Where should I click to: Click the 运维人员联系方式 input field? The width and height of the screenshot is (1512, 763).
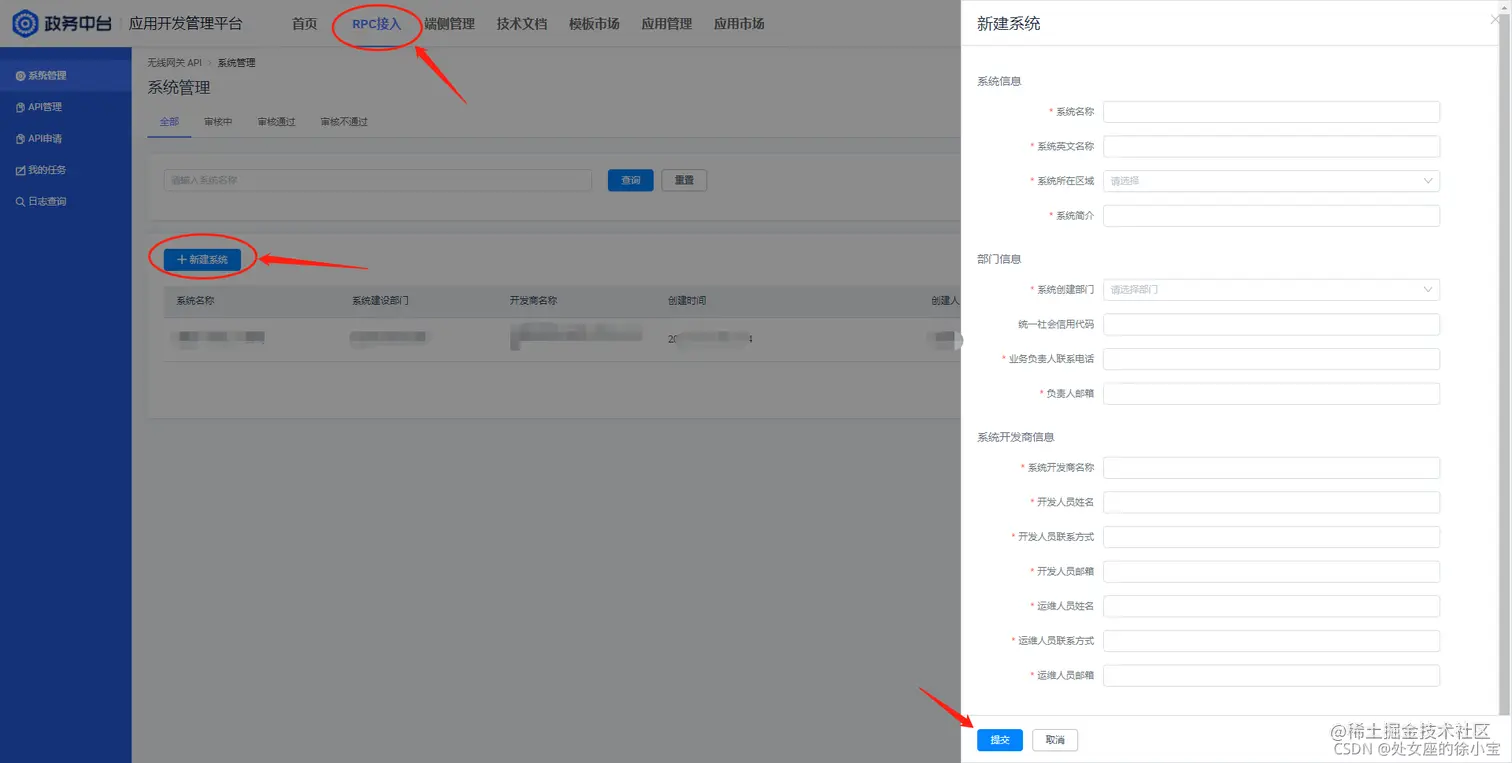pos(1271,641)
